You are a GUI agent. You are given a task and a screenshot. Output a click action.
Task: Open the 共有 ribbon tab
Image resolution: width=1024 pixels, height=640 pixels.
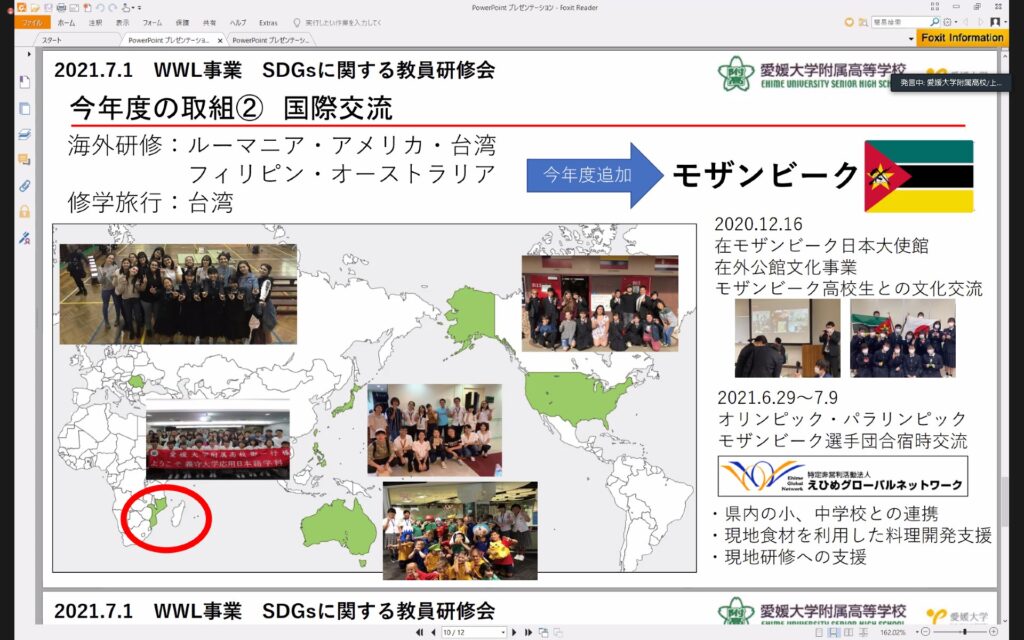coord(209,23)
